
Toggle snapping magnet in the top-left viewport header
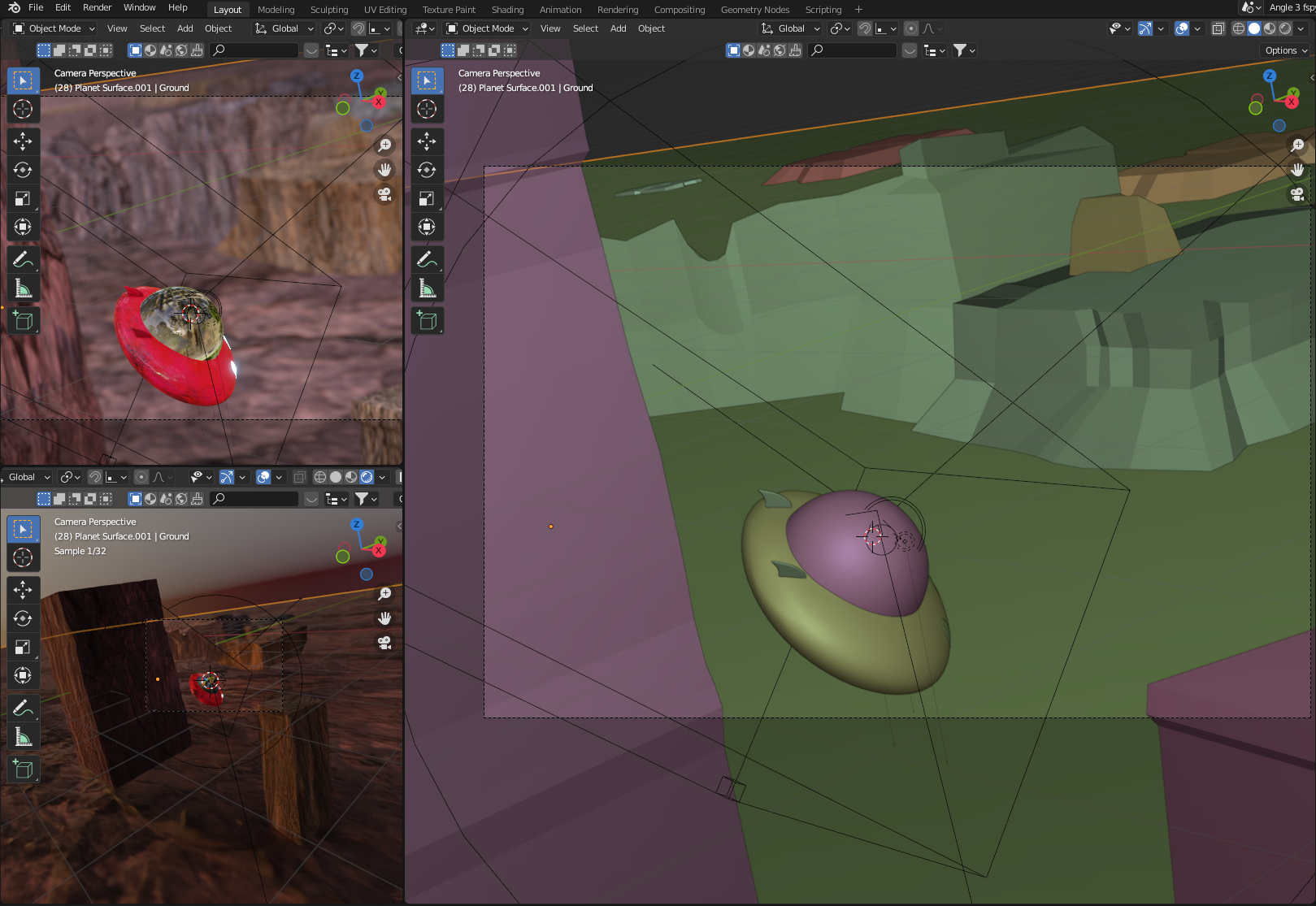[x=358, y=28]
